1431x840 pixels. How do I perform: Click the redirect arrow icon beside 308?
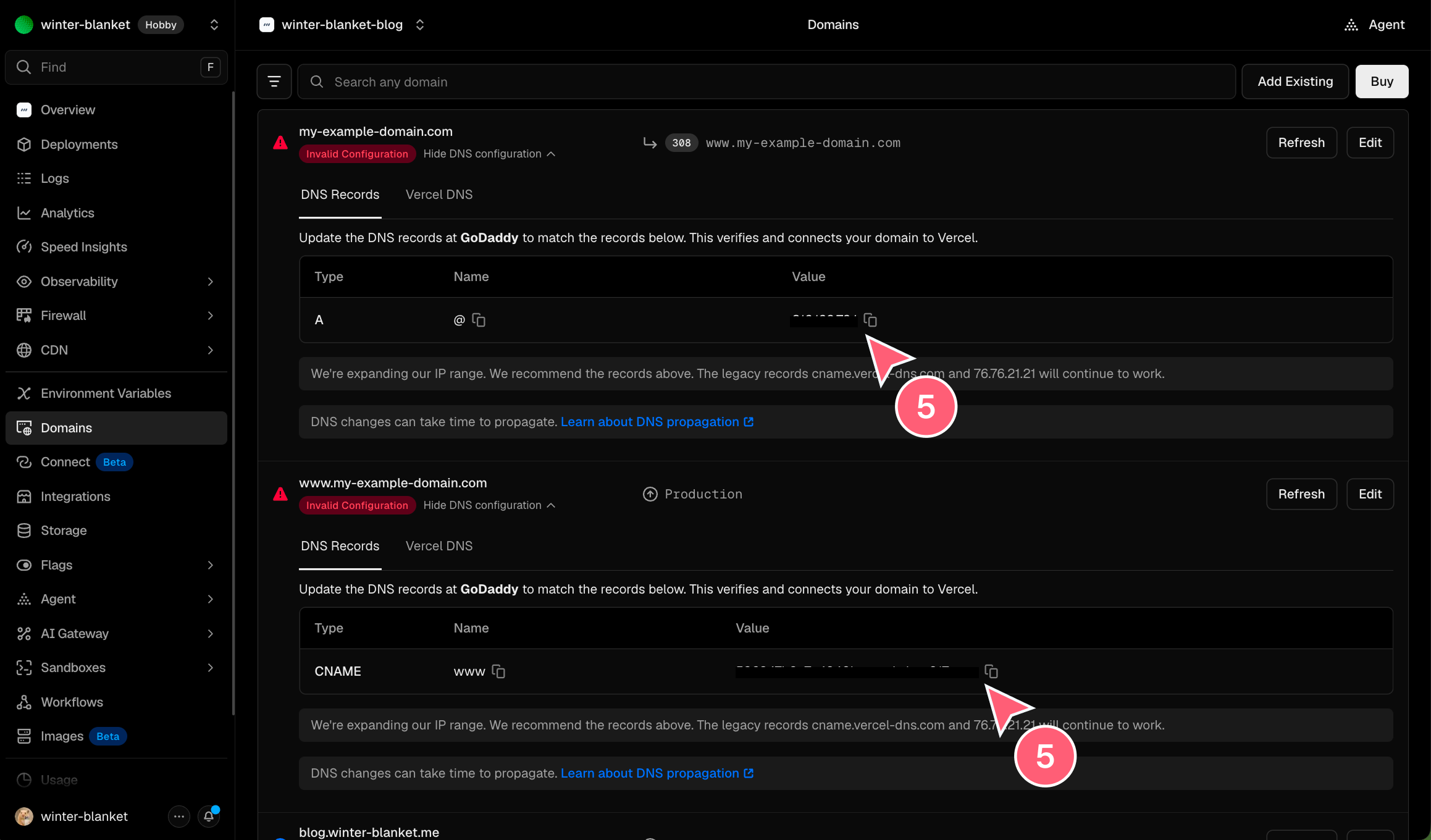click(x=650, y=143)
